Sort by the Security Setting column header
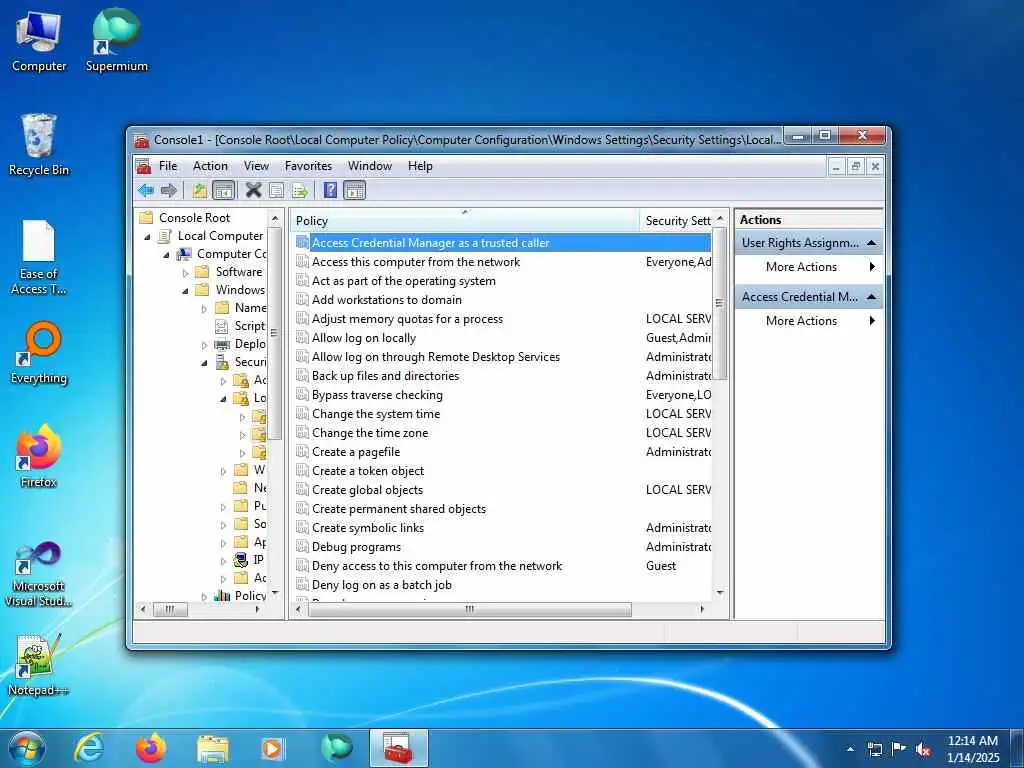 (x=677, y=221)
